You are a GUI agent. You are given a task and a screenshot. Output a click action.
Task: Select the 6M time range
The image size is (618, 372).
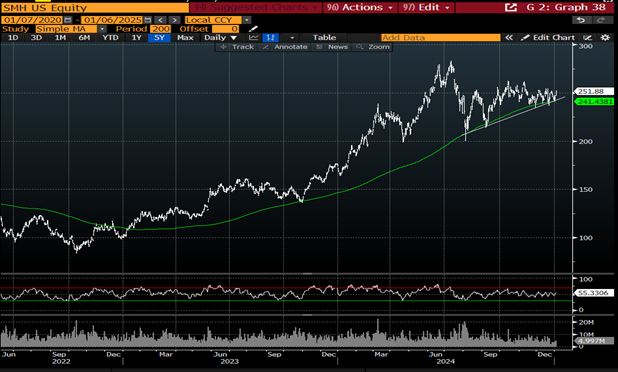84,38
